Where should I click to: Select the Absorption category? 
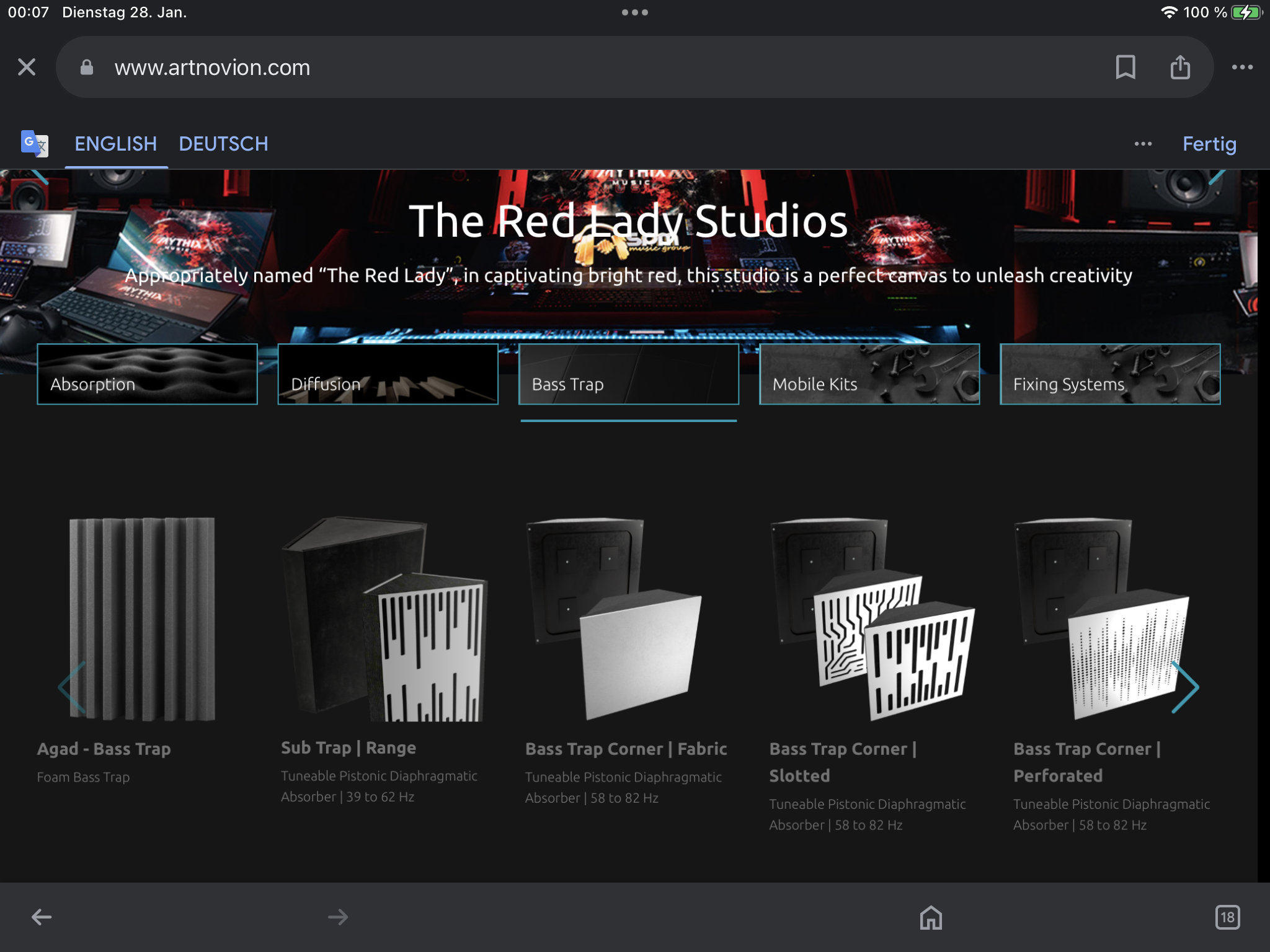147,374
